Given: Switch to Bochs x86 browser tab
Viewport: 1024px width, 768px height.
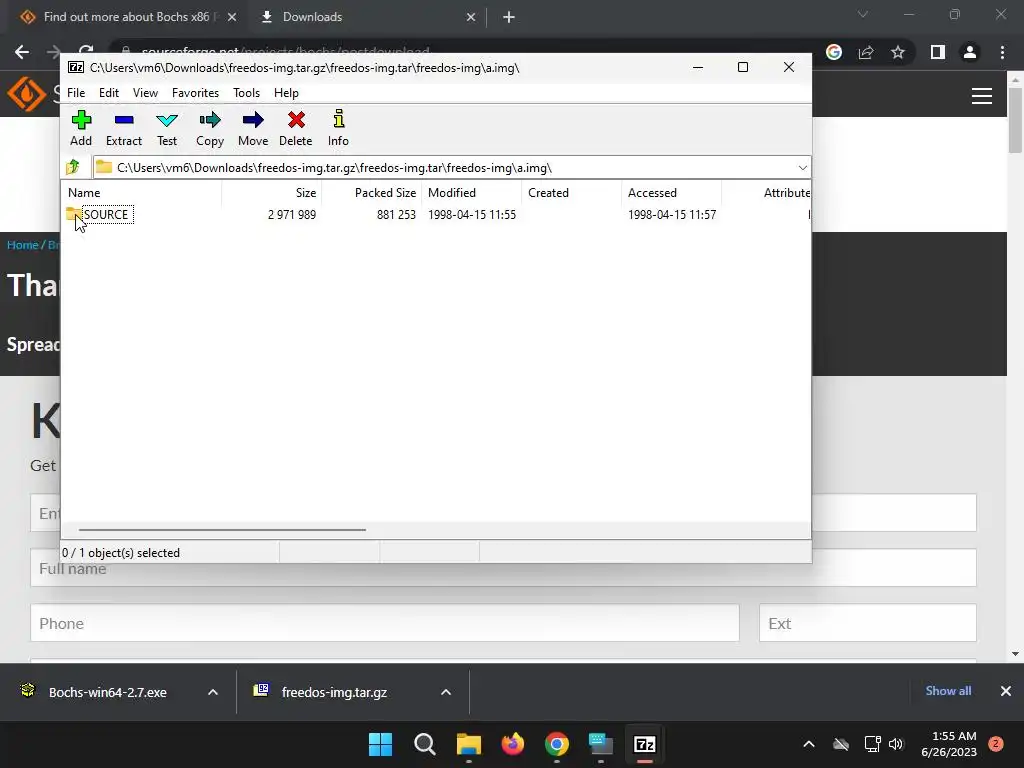Looking at the screenshot, I should [127, 17].
